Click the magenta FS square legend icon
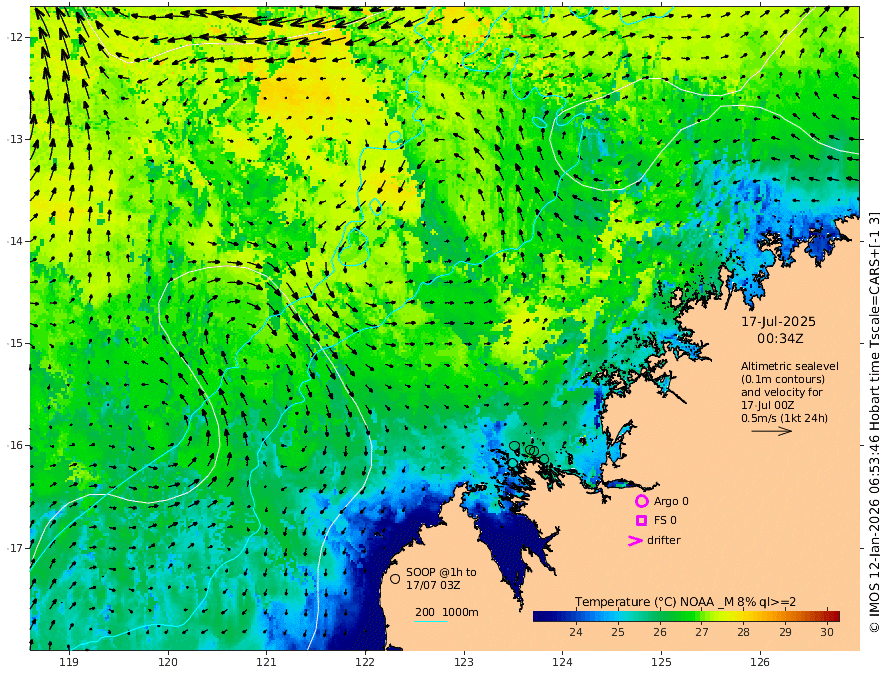880x680 pixels. [641, 521]
